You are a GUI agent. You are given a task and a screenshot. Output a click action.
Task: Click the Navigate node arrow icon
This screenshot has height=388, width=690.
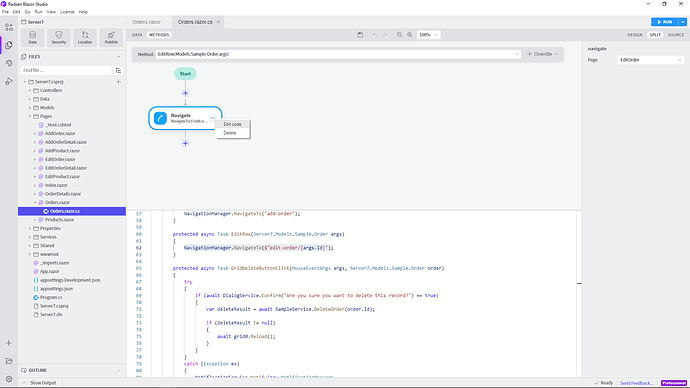pyautogui.click(x=160, y=118)
